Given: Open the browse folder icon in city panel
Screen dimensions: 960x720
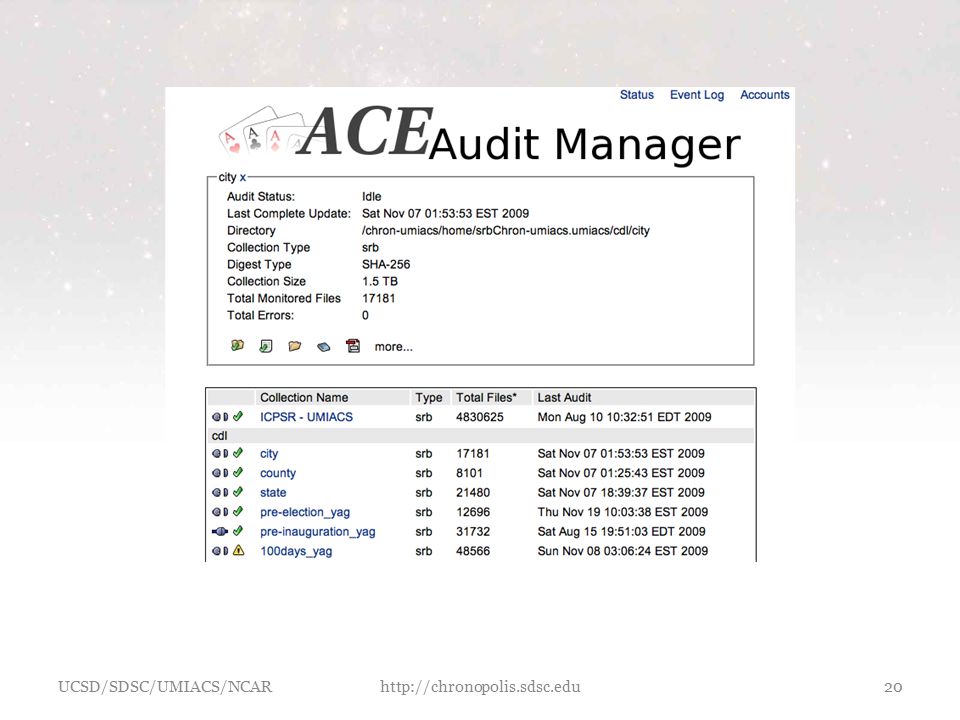Looking at the screenshot, I should click(x=294, y=347).
